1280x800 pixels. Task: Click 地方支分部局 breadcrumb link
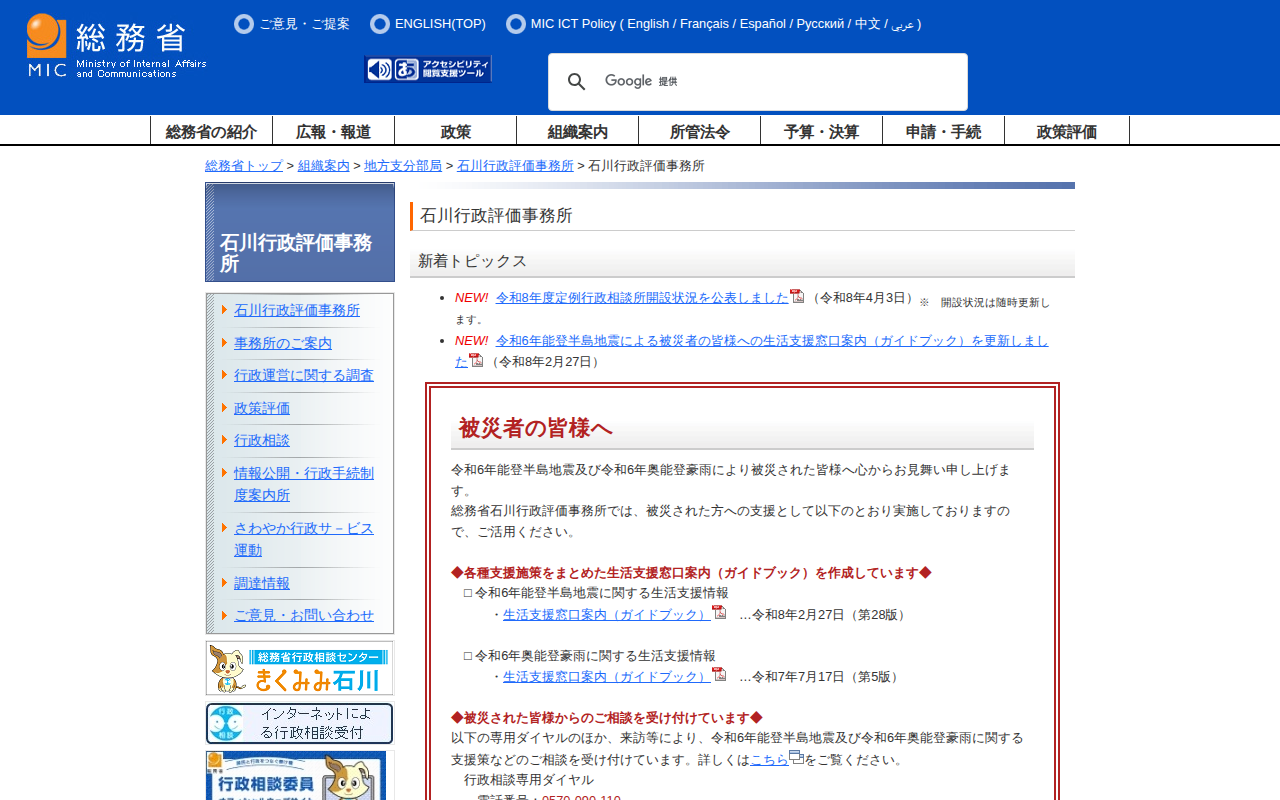[x=403, y=166]
